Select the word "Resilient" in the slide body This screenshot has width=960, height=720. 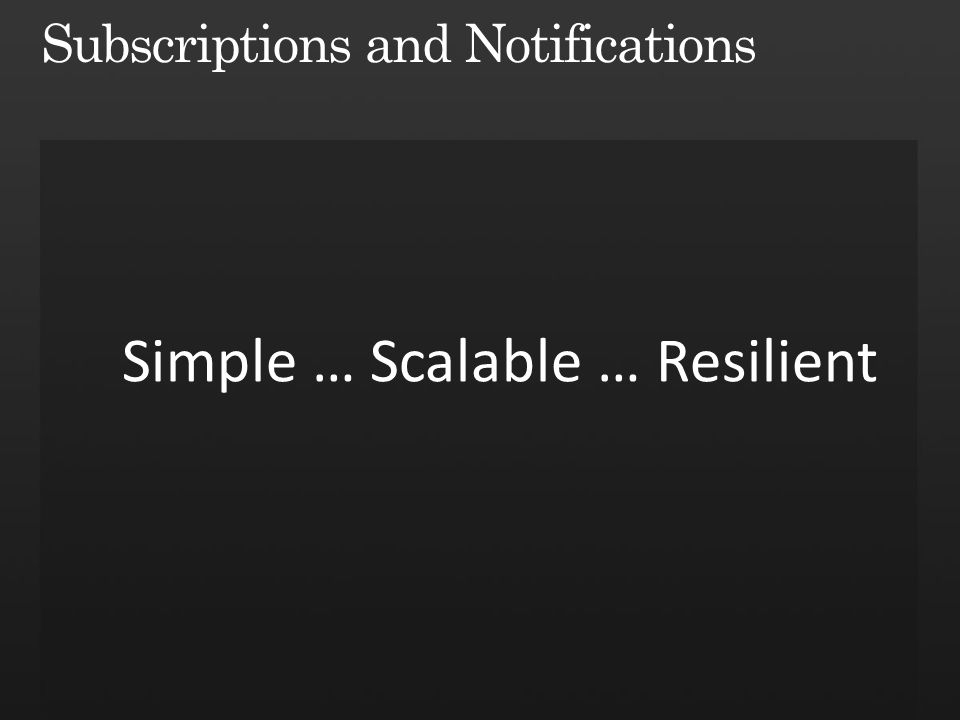pos(767,361)
